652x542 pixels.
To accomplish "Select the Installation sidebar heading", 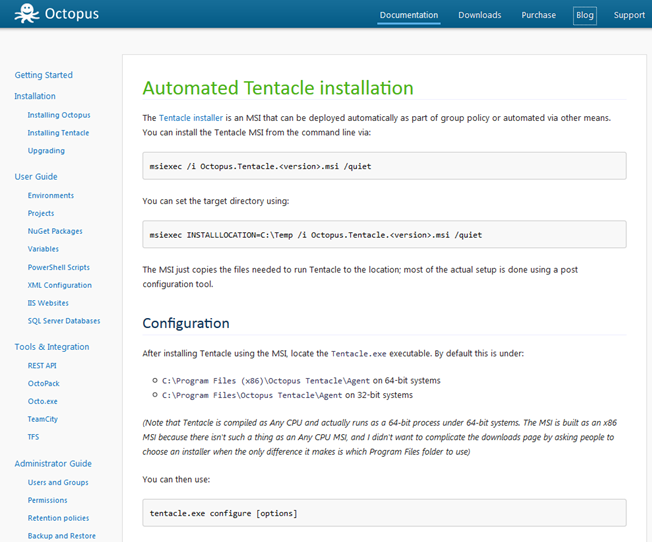I will [35, 96].
